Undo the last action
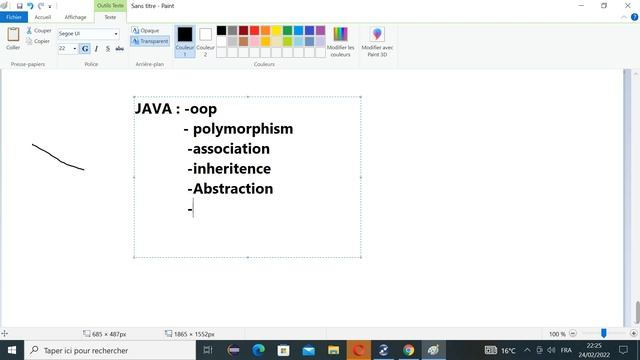Screen dimensions: 640x360 [x=30, y=6]
